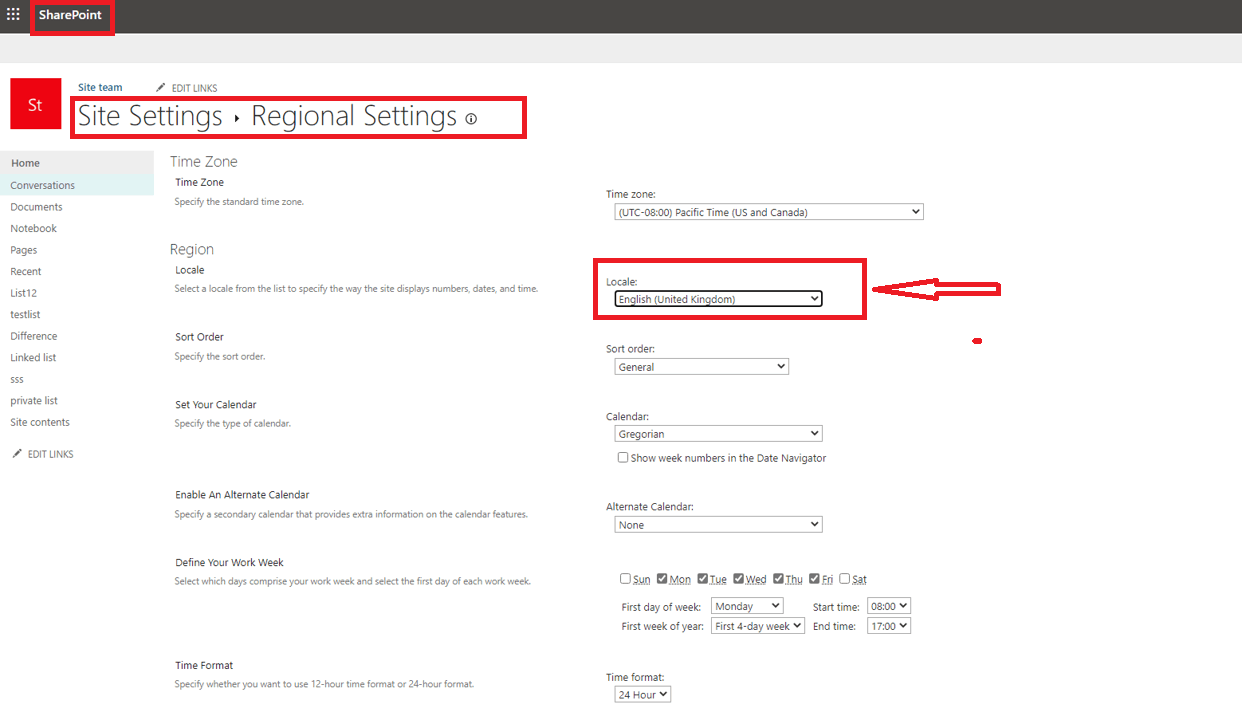Open the Alternate Calendar dropdown
Image resolution: width=1242 pixels, height=720 pixels.
(718, 525)
